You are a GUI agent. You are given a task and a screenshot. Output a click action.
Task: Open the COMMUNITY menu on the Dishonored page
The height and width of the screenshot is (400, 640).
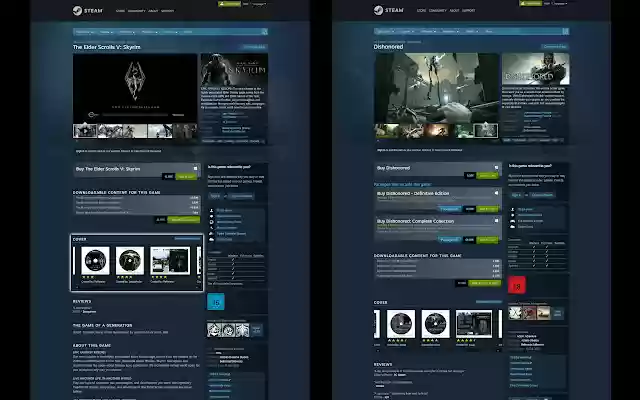[438, 10]
